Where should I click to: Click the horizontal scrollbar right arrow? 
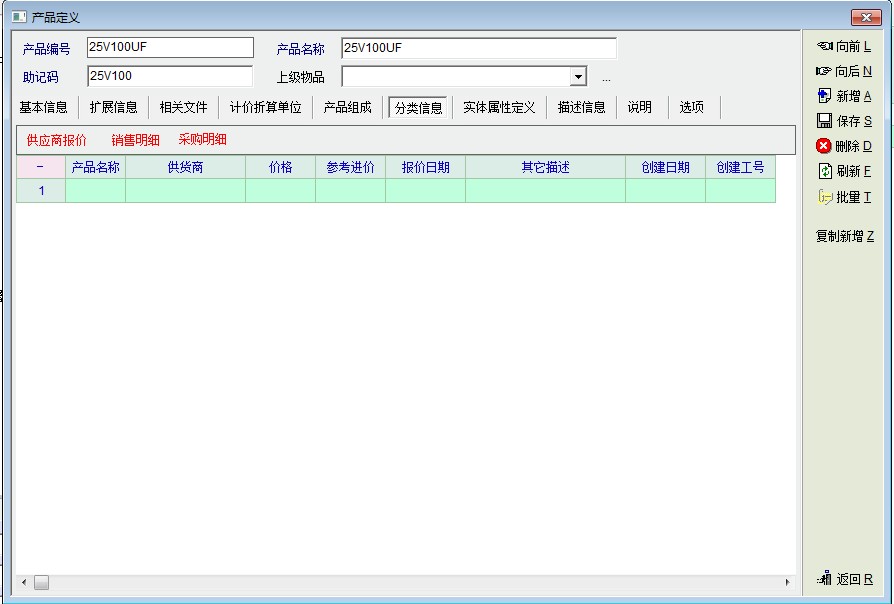[x=787, y=582]
